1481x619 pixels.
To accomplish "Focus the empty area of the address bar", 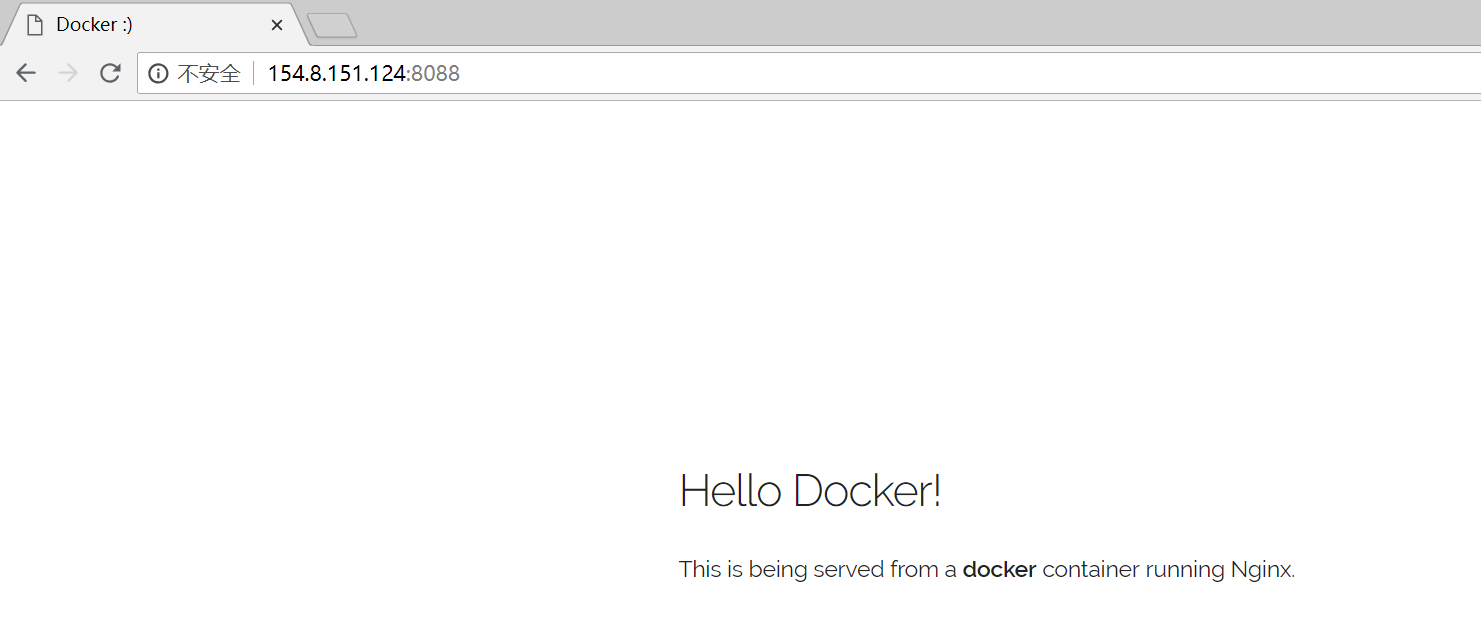I will pyautogui.click(x=900, y=73).
